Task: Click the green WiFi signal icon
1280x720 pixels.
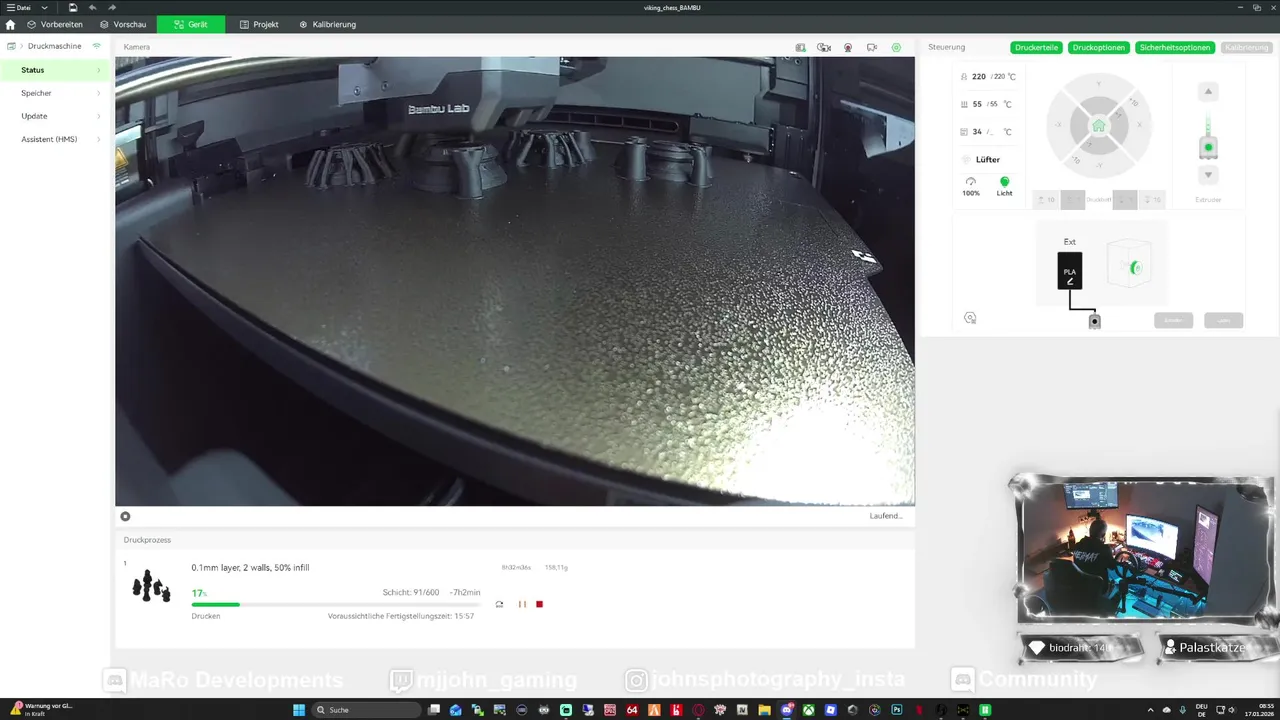Action: pos(97,46)
